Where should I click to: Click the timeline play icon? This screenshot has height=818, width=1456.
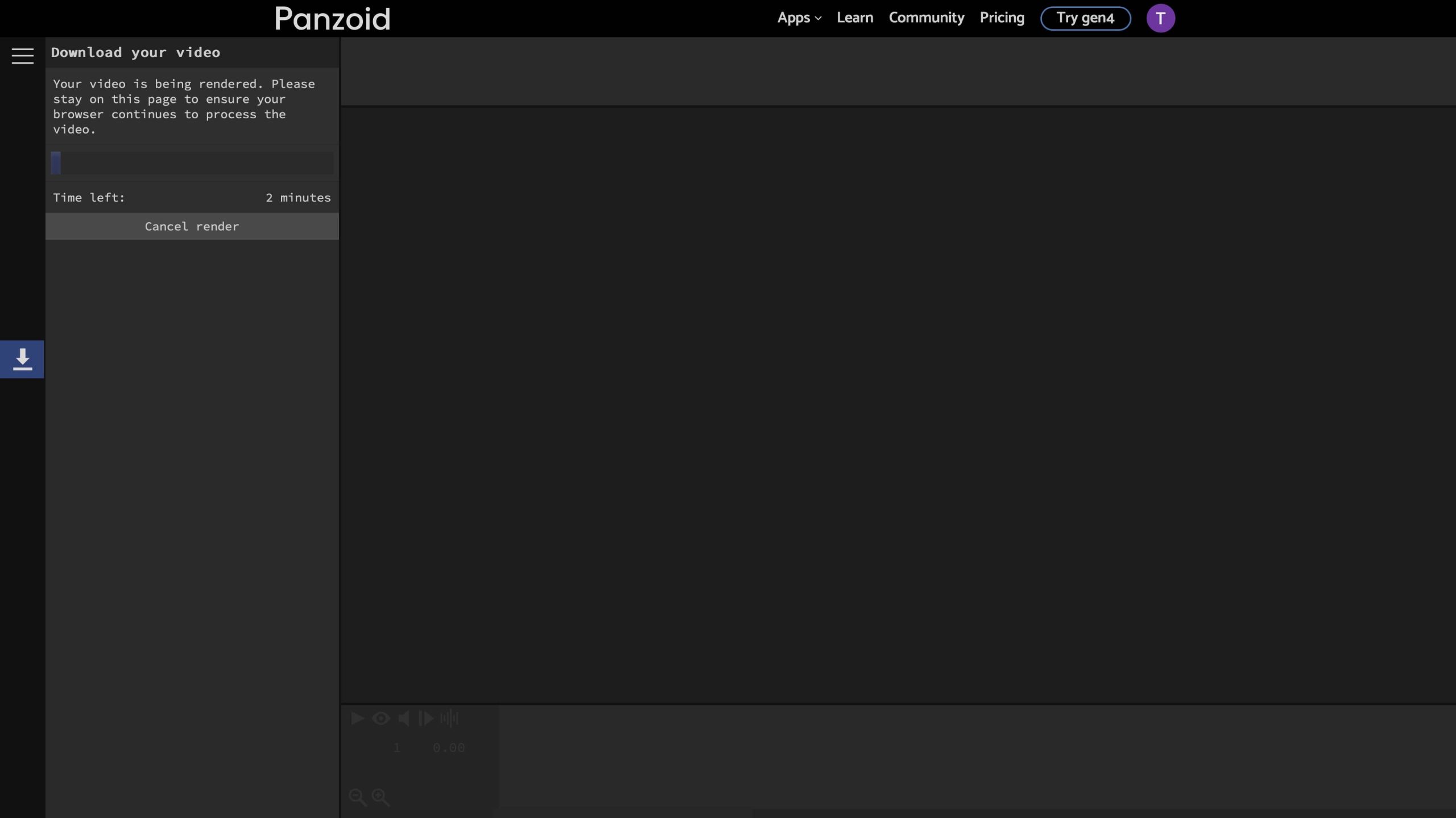(357, 719)
